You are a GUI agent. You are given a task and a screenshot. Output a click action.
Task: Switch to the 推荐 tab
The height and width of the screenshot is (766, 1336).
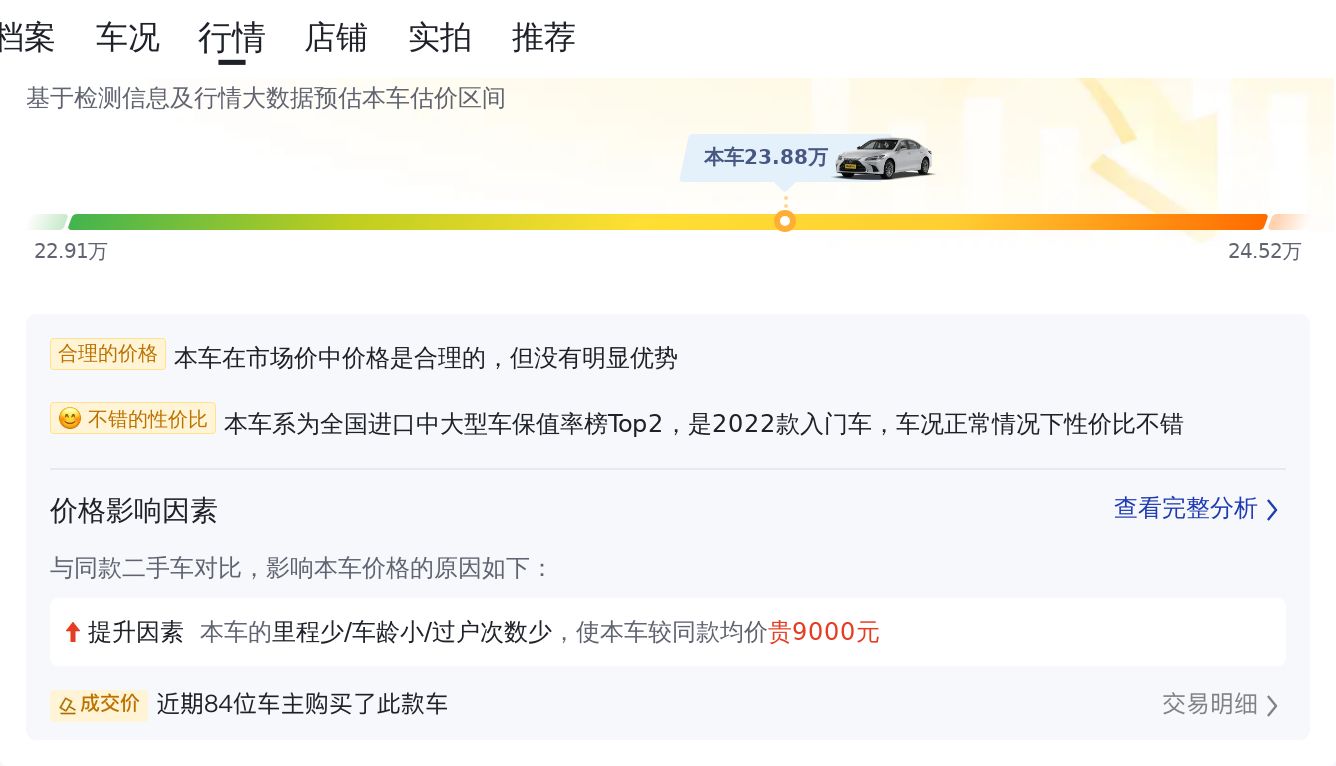544,38
